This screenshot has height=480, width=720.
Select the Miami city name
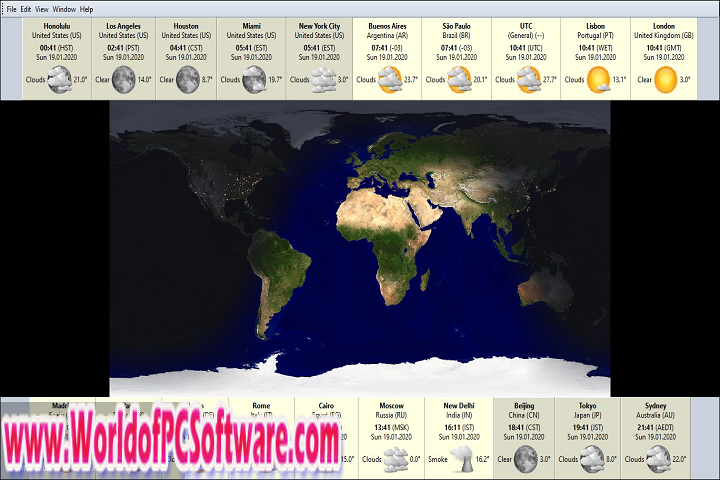coord(252,26)
